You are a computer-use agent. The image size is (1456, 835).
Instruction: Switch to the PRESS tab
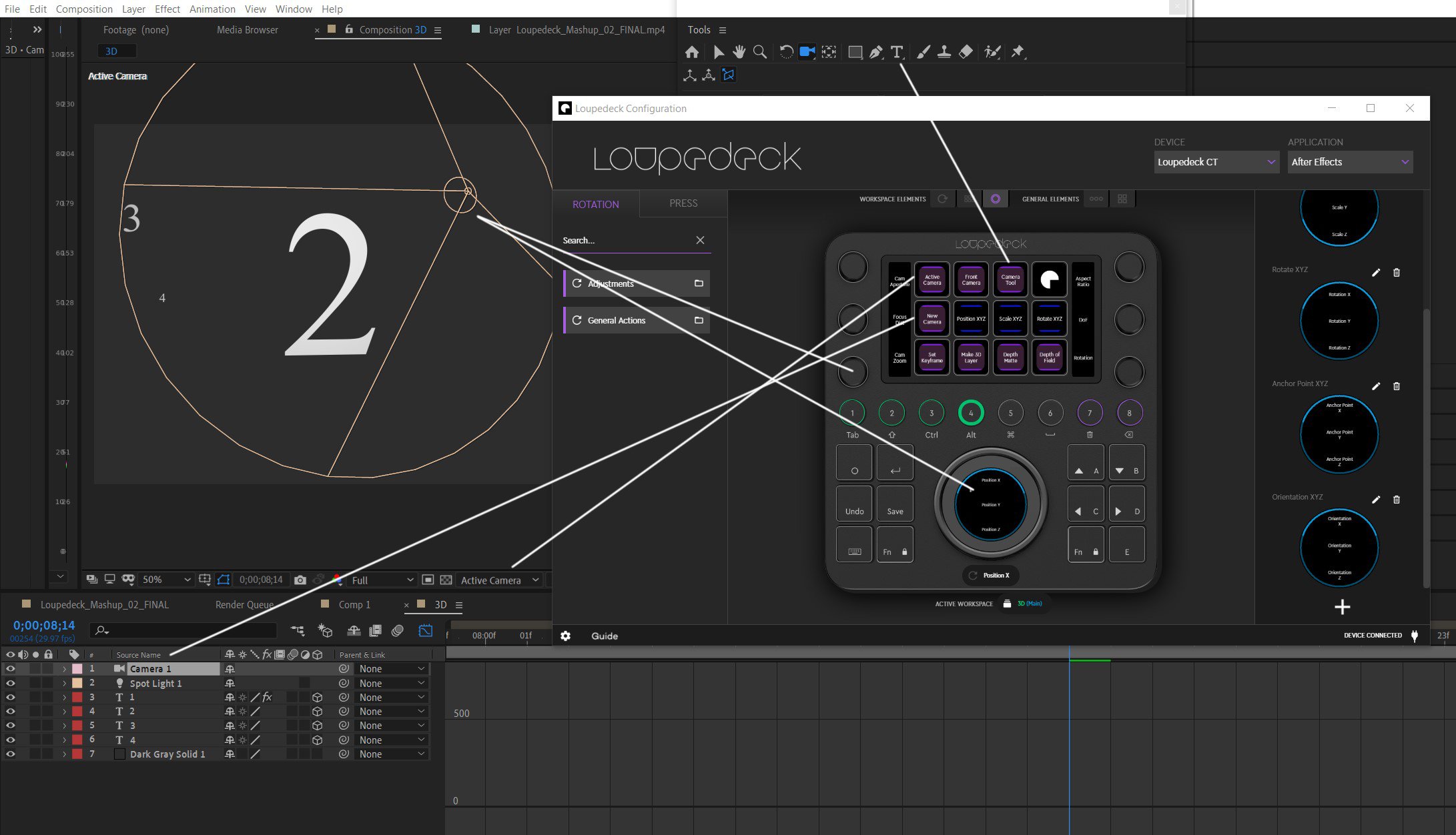pyautogui.click(x=683, y=203)
